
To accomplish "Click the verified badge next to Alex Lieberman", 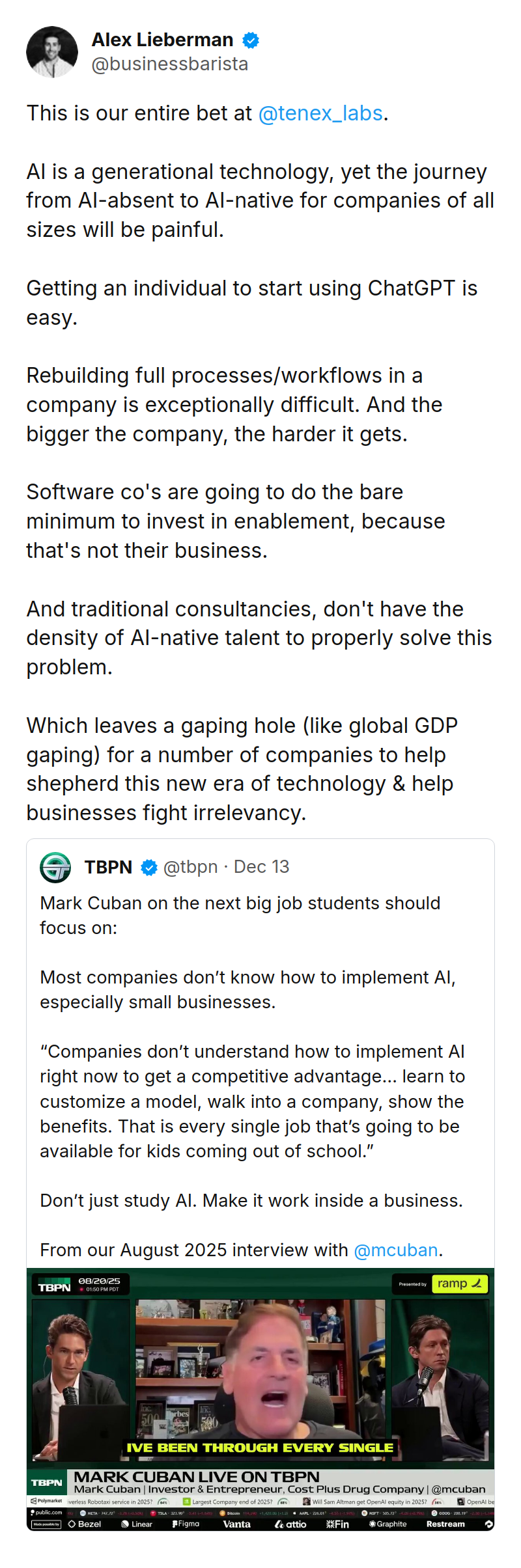I will click(250, 40).
